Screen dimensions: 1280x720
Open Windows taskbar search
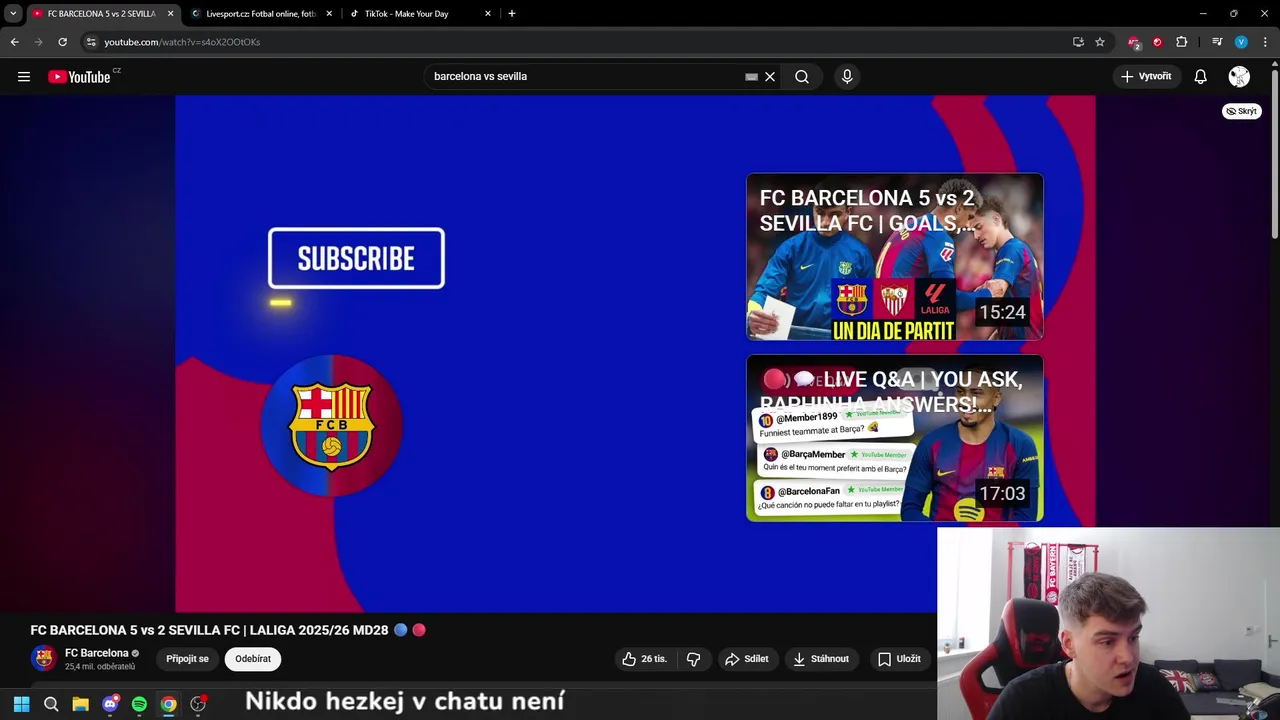click(51, 704)
